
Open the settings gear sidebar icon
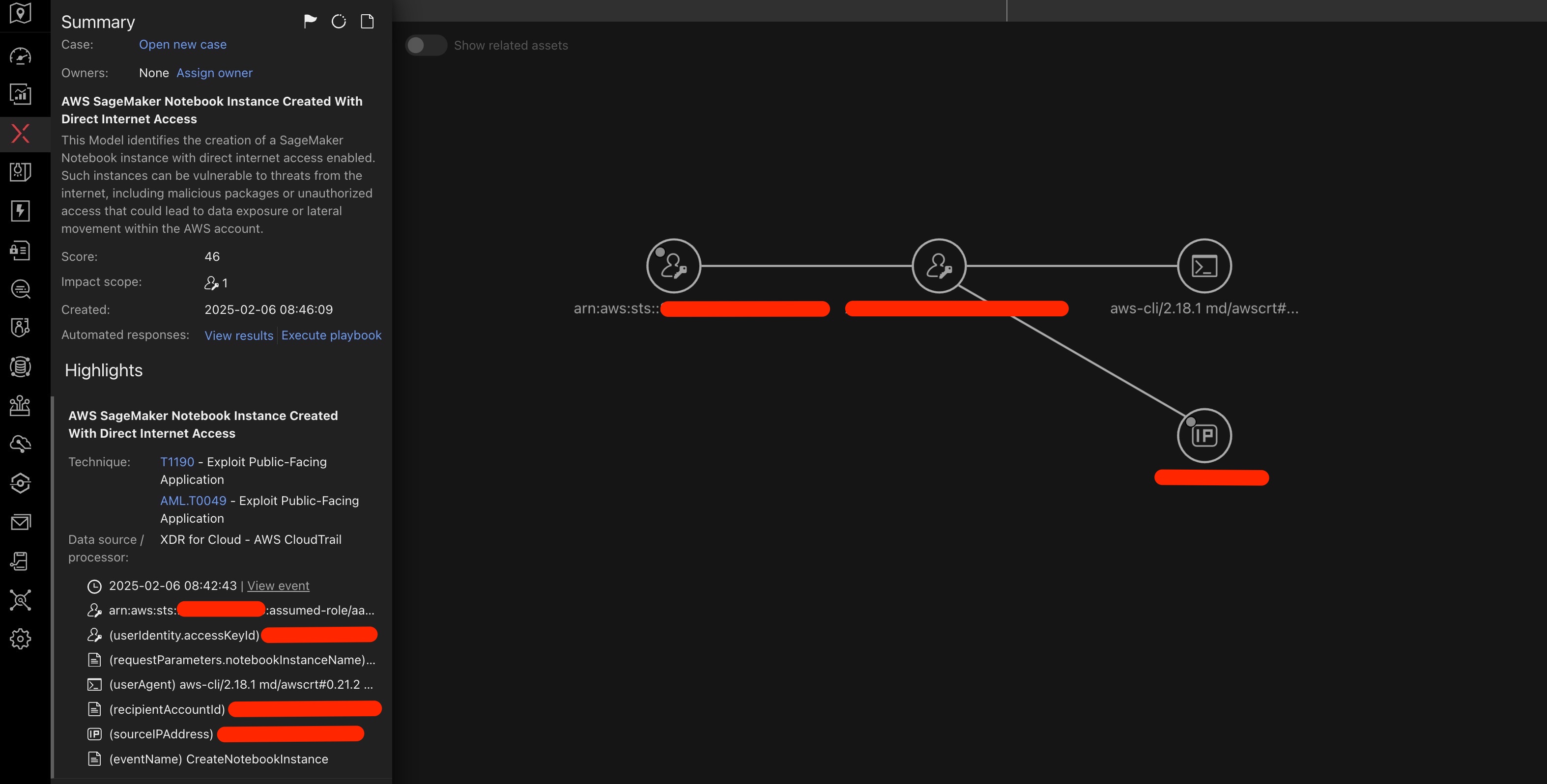[21, 639]
